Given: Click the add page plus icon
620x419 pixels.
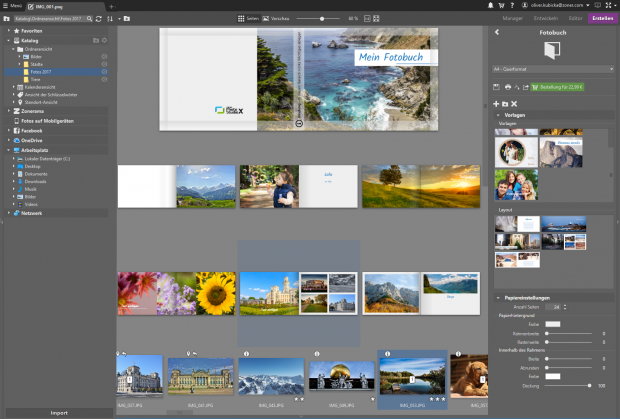Looking at the screenshot, I should point(496,104).
